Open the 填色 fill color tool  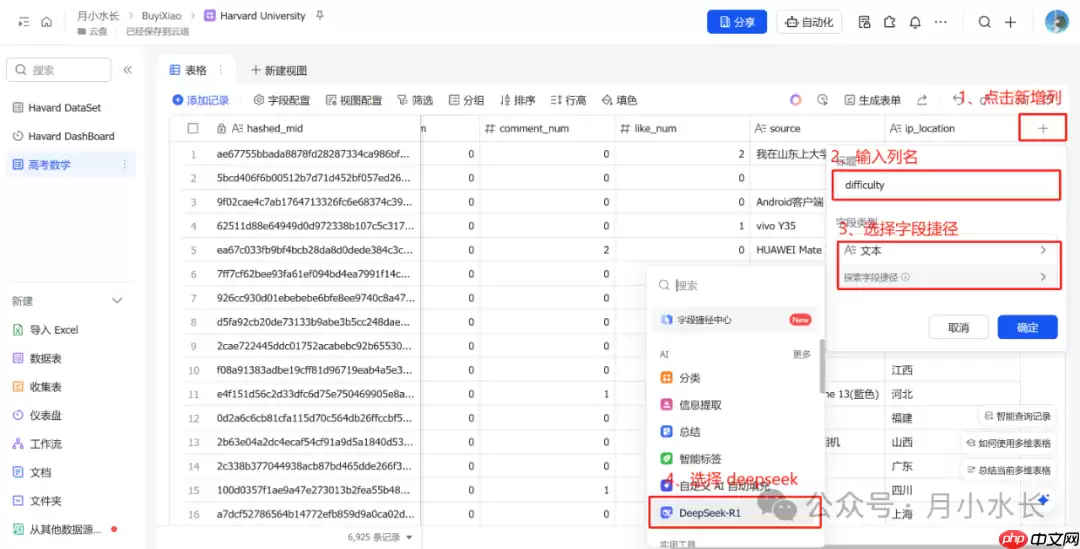pos(619,101)
